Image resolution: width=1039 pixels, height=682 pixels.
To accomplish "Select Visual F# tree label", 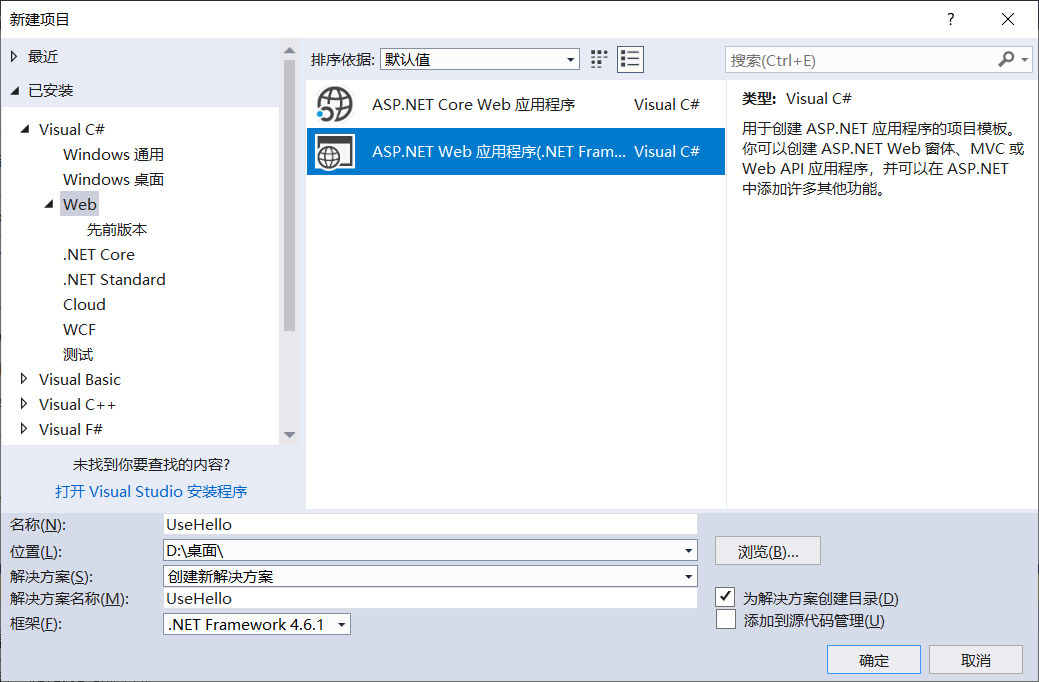I will [71, 429].
